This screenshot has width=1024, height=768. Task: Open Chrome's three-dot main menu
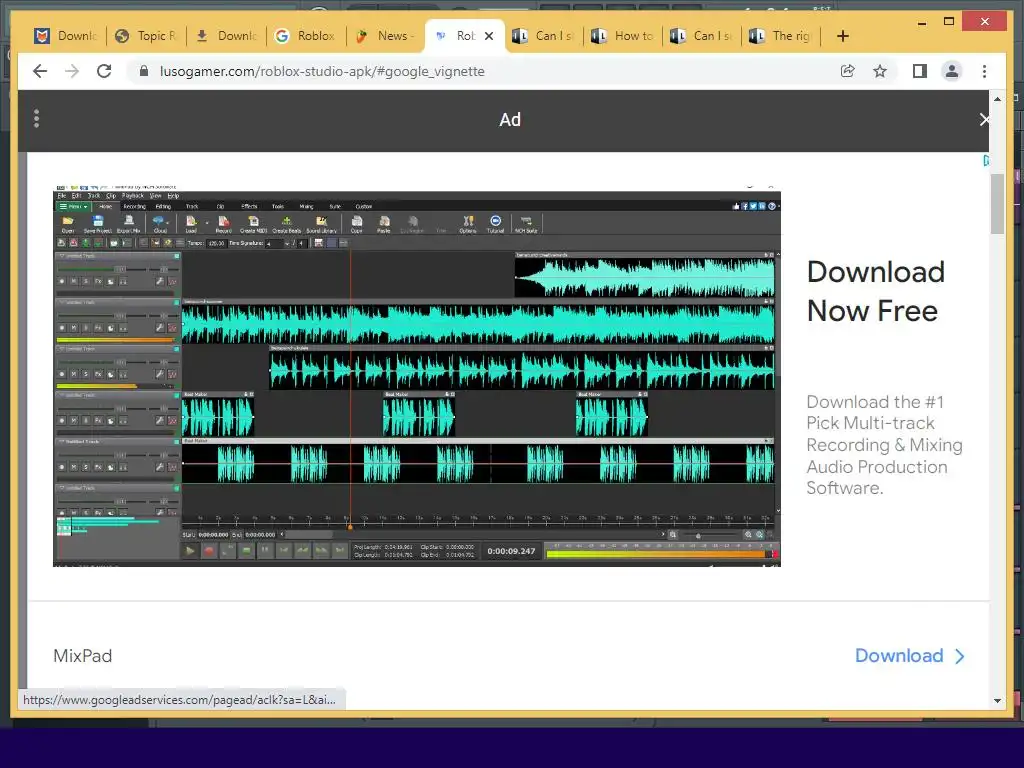[x=985, y=71]
